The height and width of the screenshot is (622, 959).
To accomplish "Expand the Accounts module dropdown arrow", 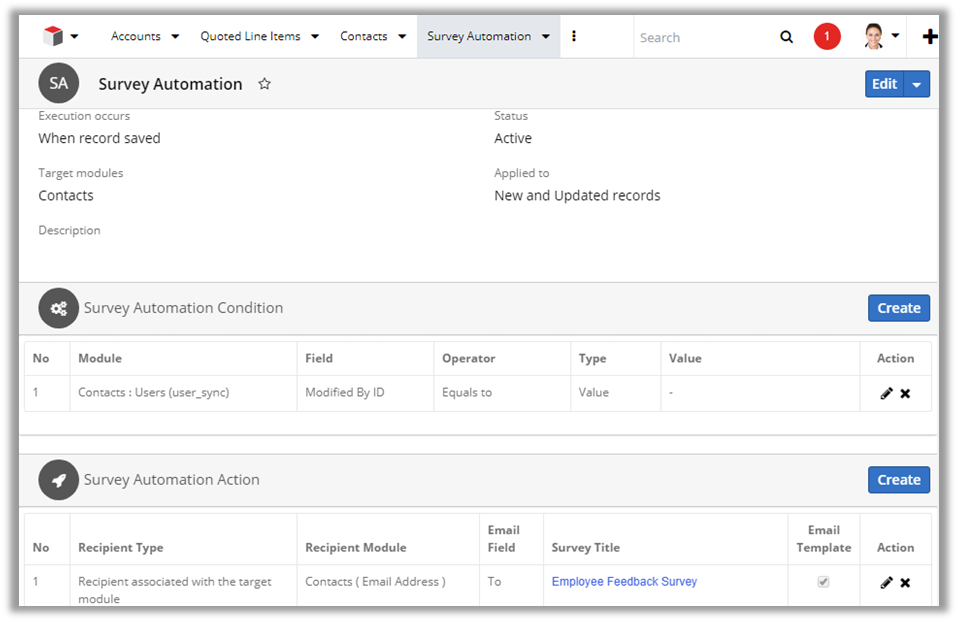I will [175, 37].
